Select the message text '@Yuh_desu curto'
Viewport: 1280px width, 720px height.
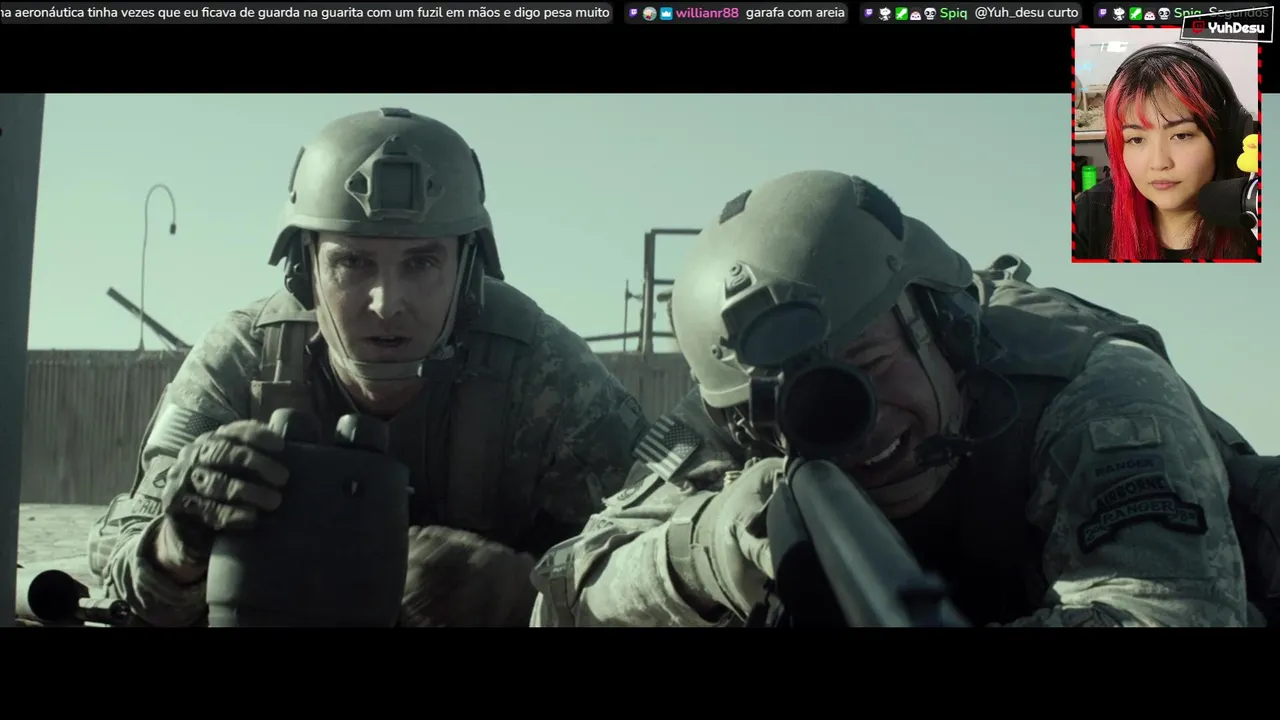pos(1026,13)
